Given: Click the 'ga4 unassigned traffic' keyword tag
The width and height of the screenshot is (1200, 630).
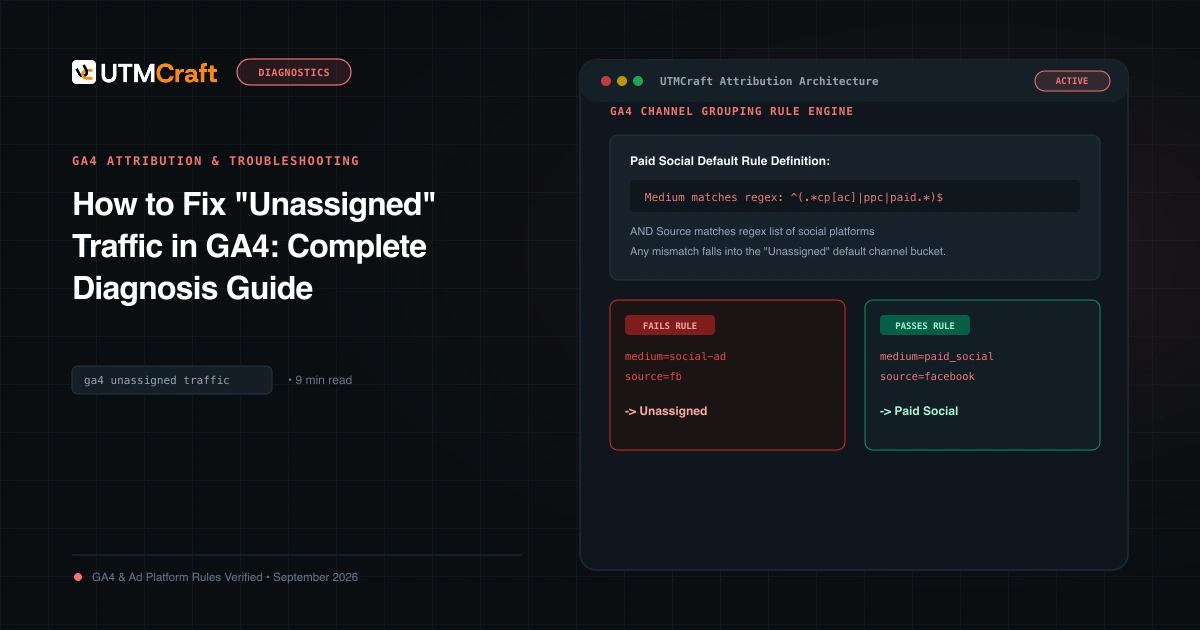Looking at the screenshot, I should [x=172, y=380].
